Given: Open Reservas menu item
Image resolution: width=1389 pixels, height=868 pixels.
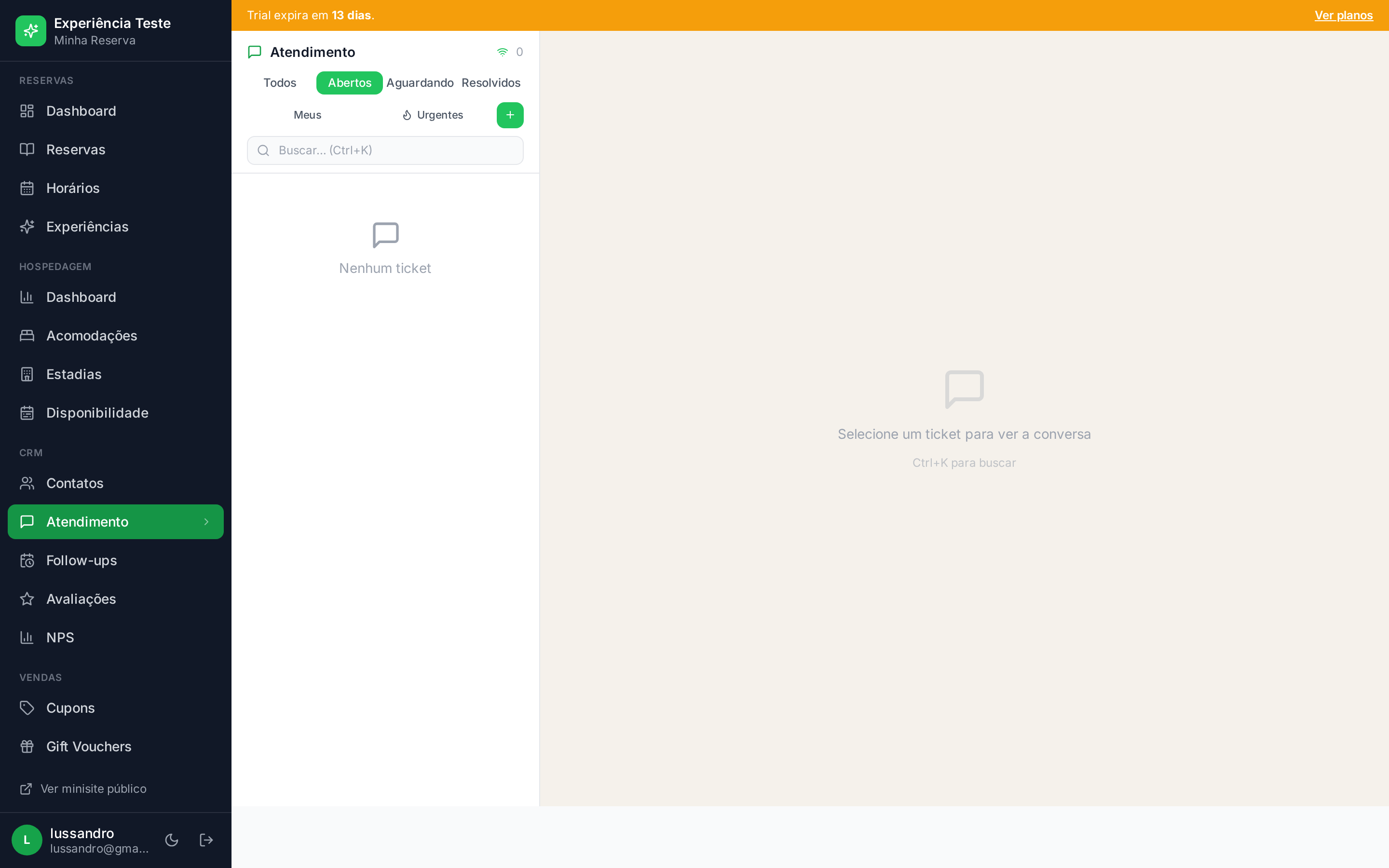Looking at the screenshot, I should (x=115, y=149).
